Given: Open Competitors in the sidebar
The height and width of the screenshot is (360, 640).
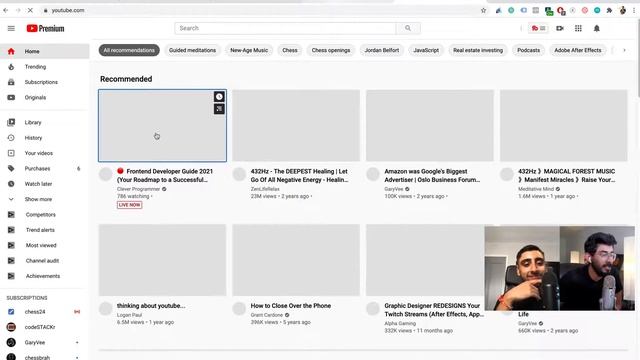Looking at the screenshot, I should (x=44, y=215).
